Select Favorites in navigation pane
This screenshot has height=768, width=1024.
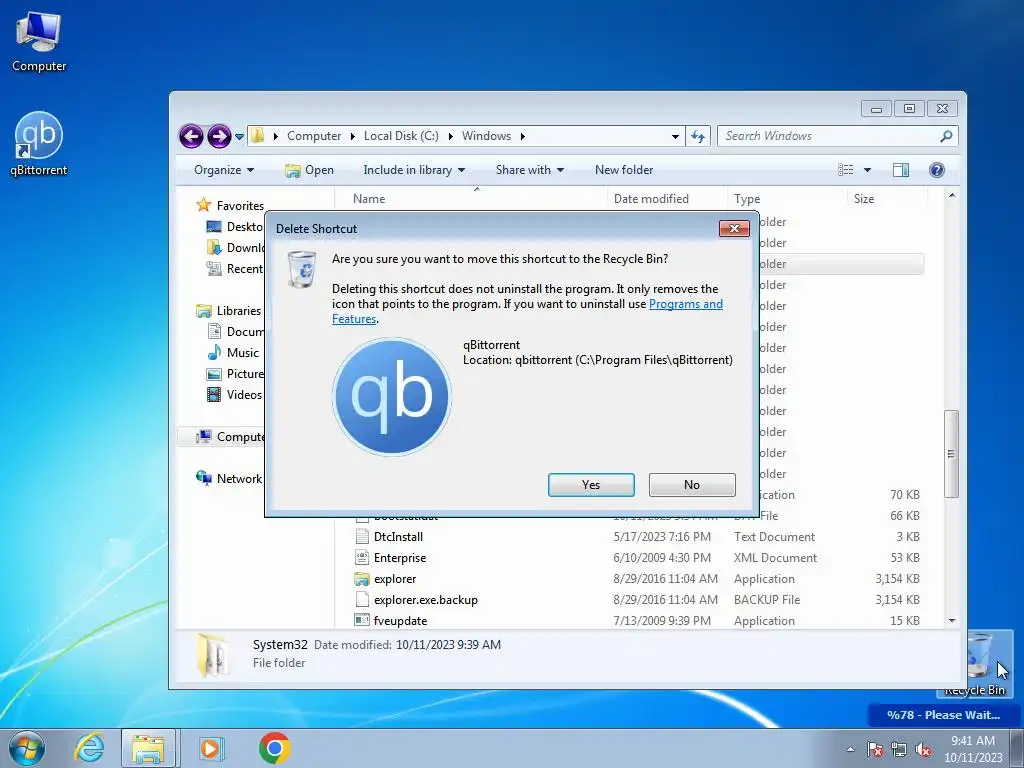tap(240, 206)
